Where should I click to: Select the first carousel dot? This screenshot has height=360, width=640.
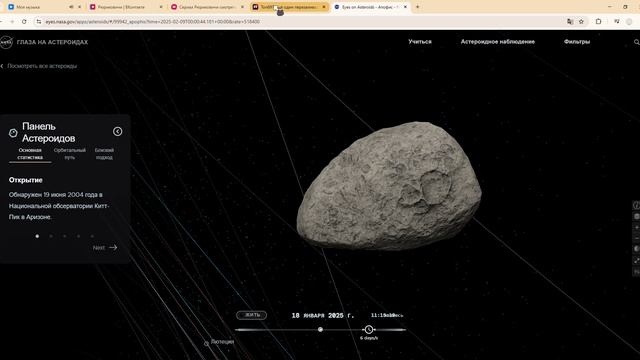37,236
